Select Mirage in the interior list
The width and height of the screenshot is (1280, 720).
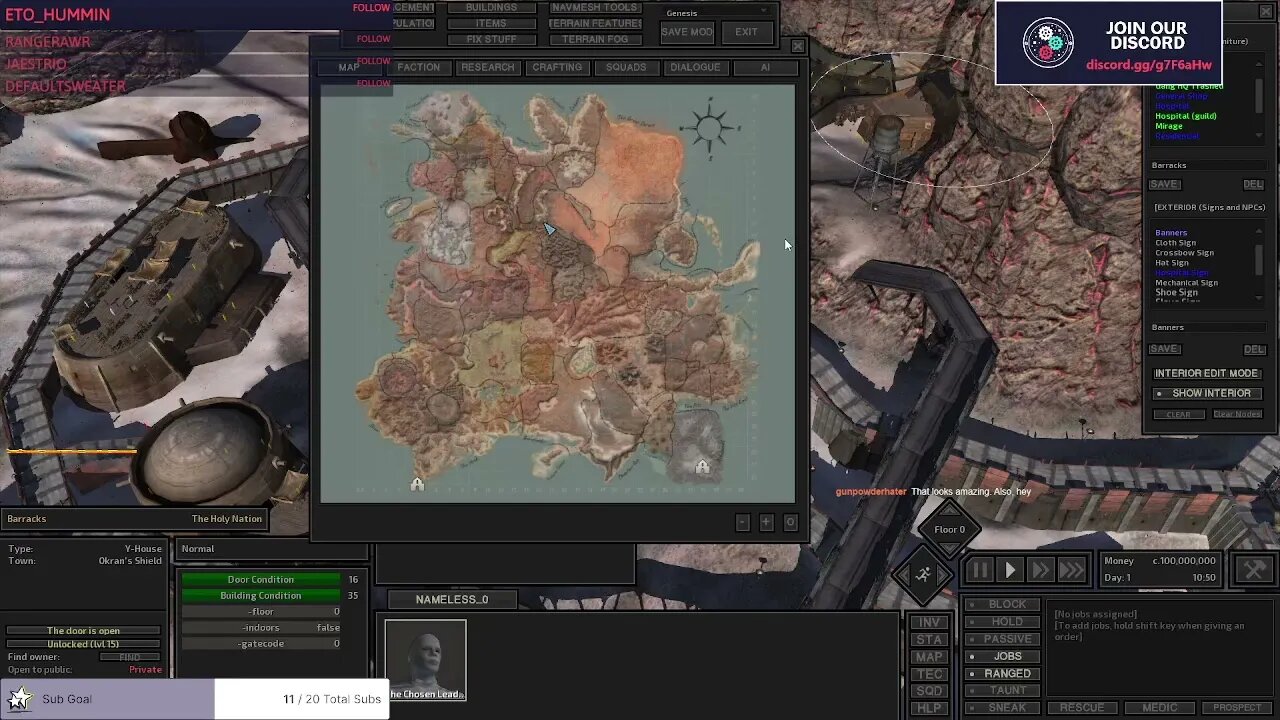[x=1169, y=126]
